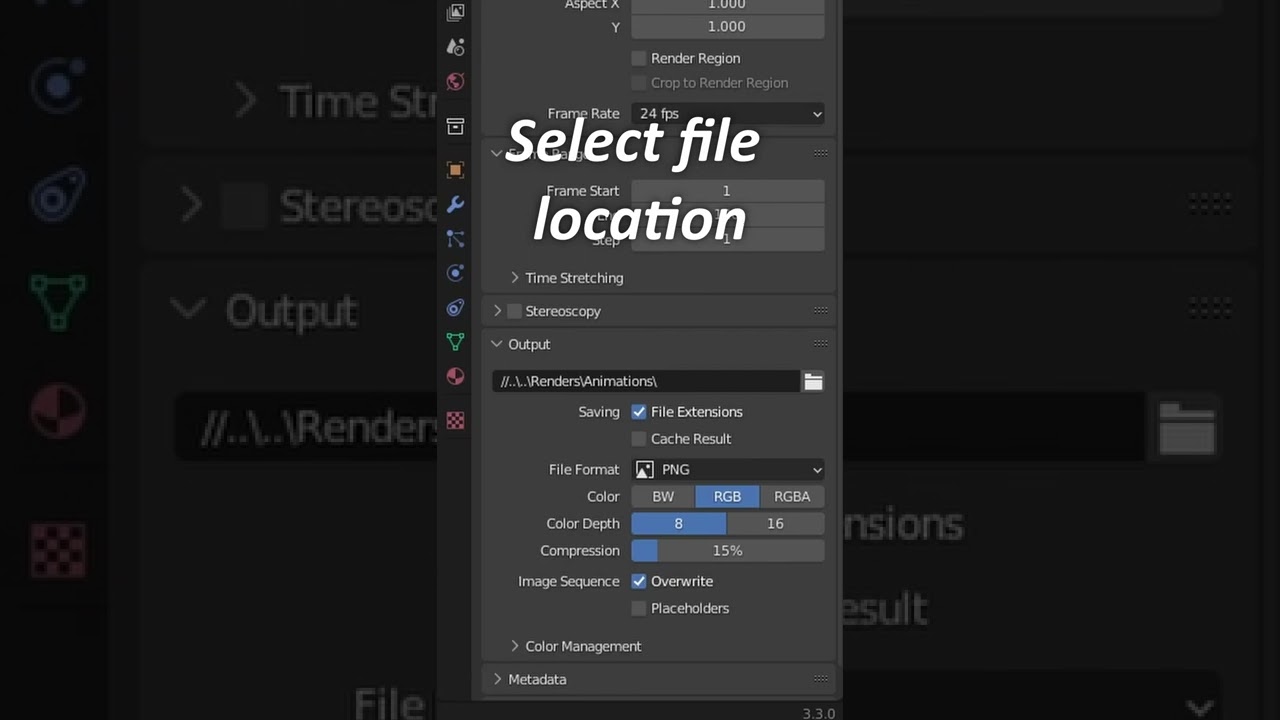Screen dimensions: 1280x720
Task: Open the Scene properties tab
Action: click(455, 47)
